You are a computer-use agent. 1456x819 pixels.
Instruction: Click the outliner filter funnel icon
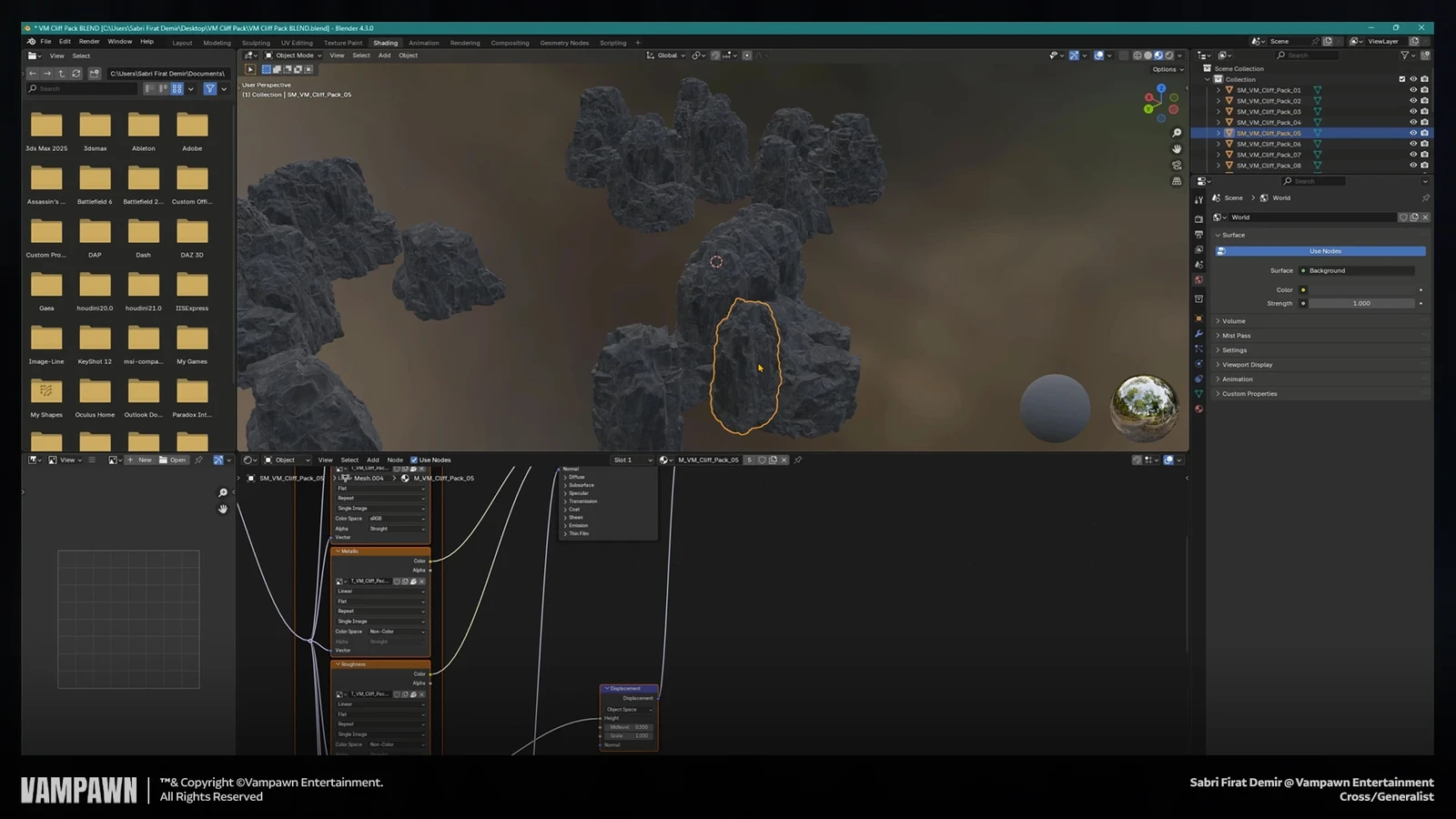pos(1405,56)
